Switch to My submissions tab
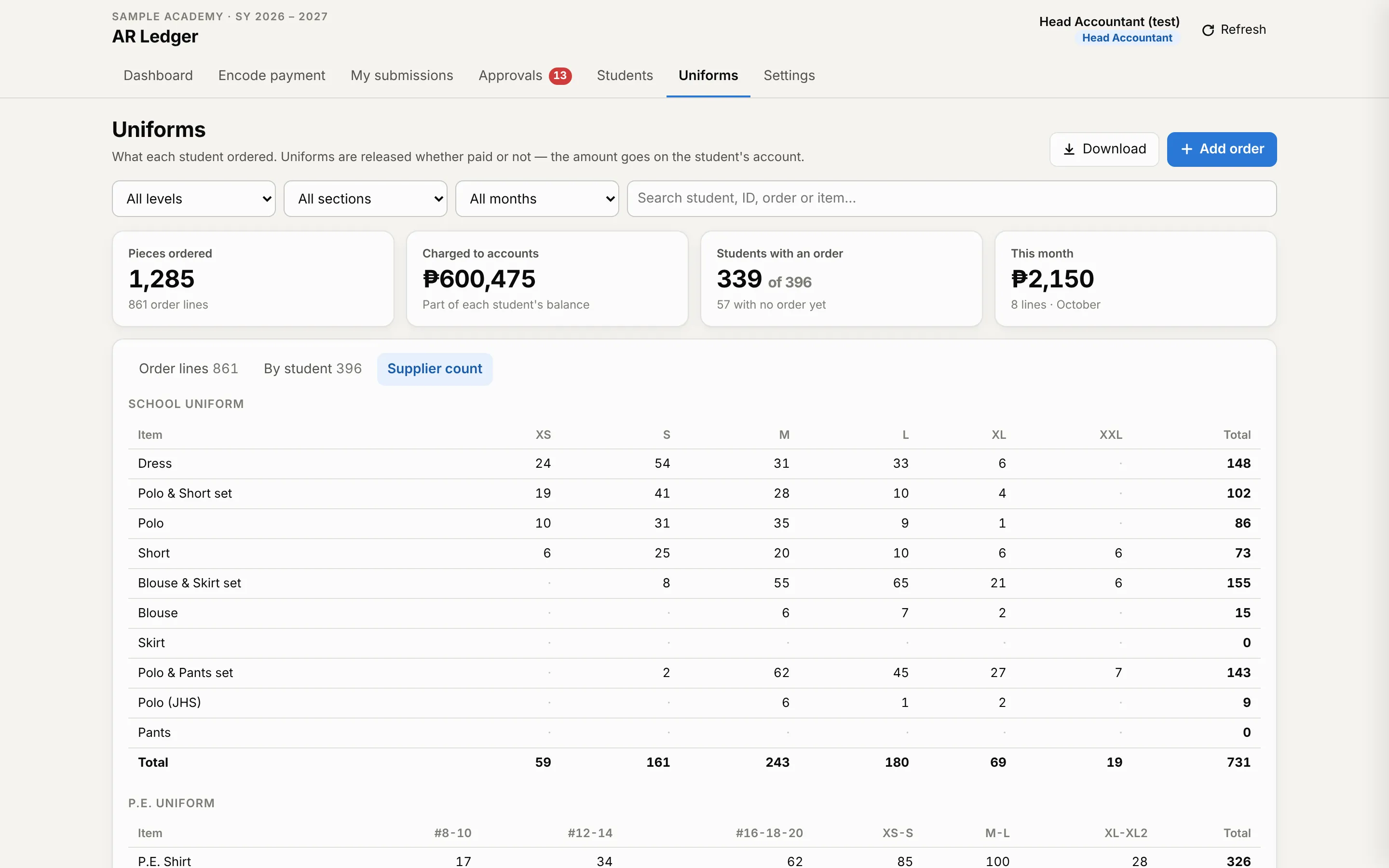Image resolution: width=1389 pixels, height=868 pixels. click(402, 76)
